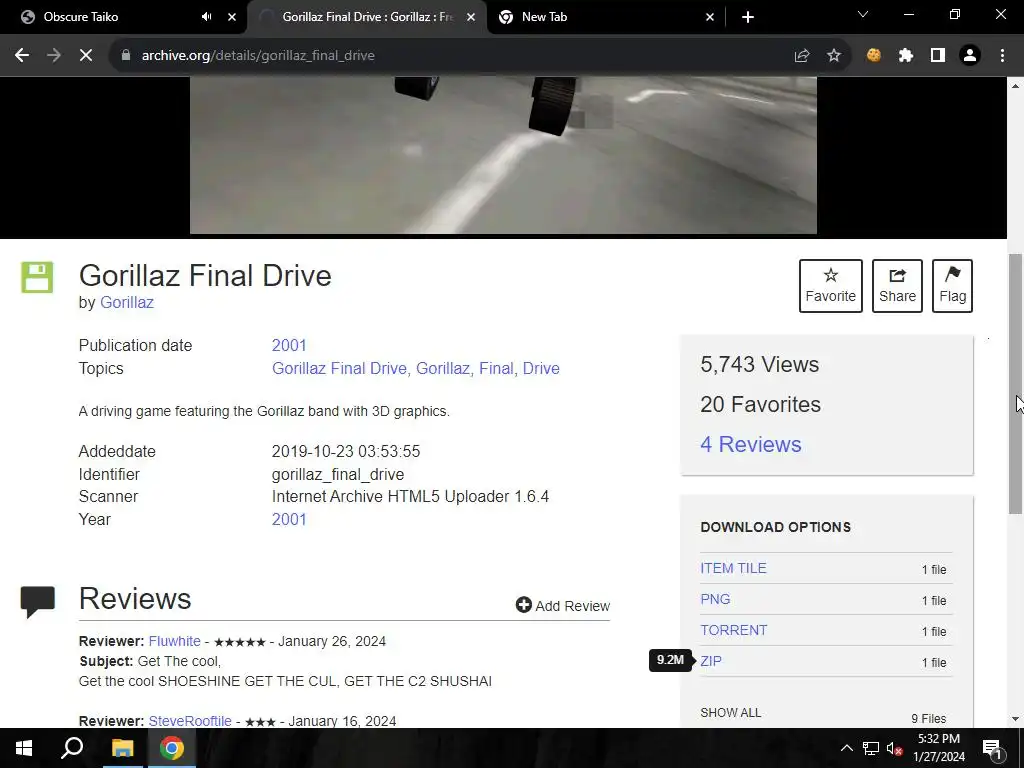Click Add Review
This screenshot has height=768, width=1024.
click(x=563, y=605)
